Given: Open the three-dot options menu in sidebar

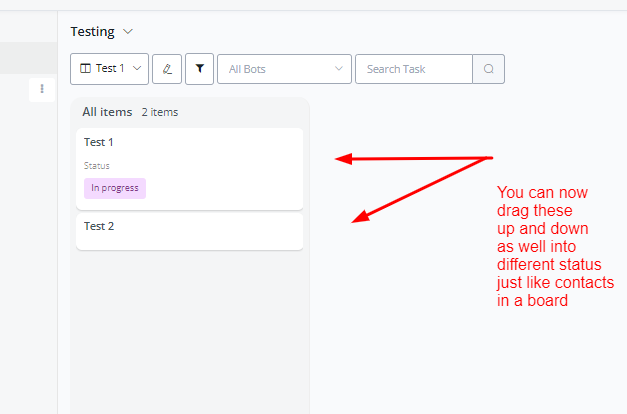Looking at the screenshot, I should click(42, 89).
